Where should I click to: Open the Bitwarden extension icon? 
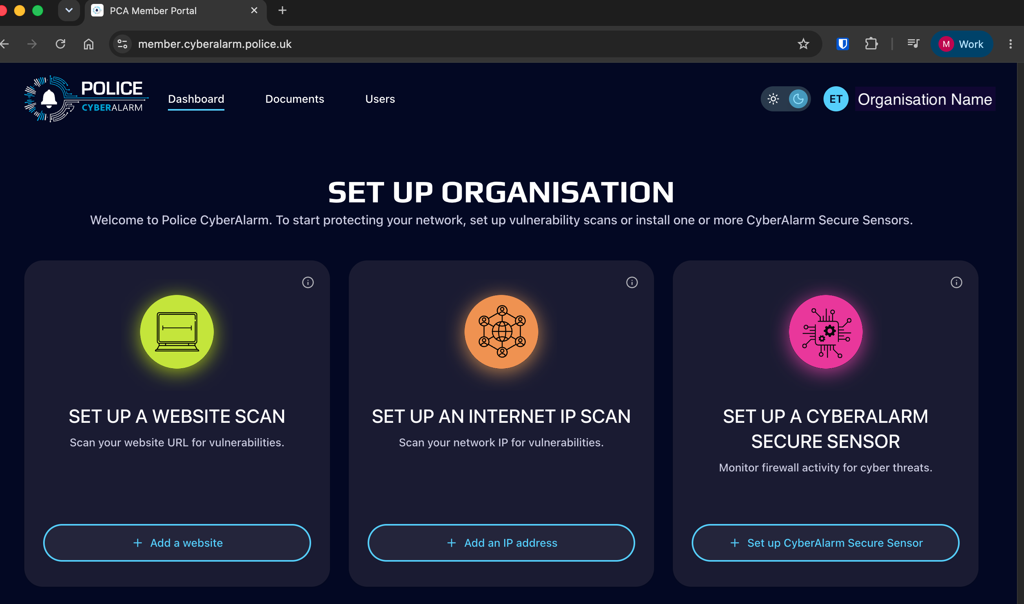[x=842, y=44]
